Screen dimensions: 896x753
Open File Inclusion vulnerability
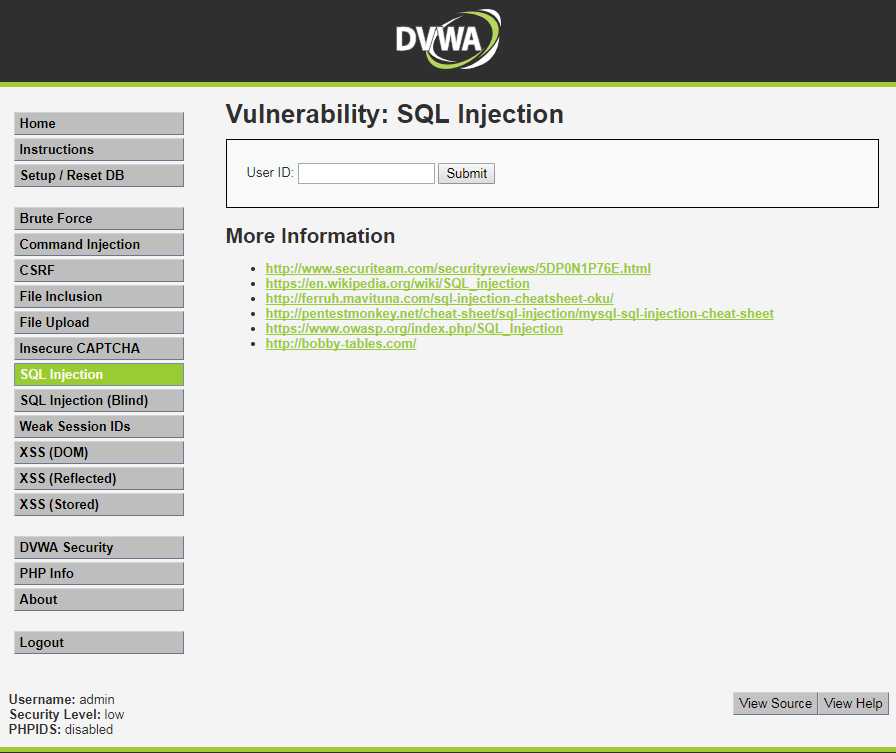tap(99, 297)
